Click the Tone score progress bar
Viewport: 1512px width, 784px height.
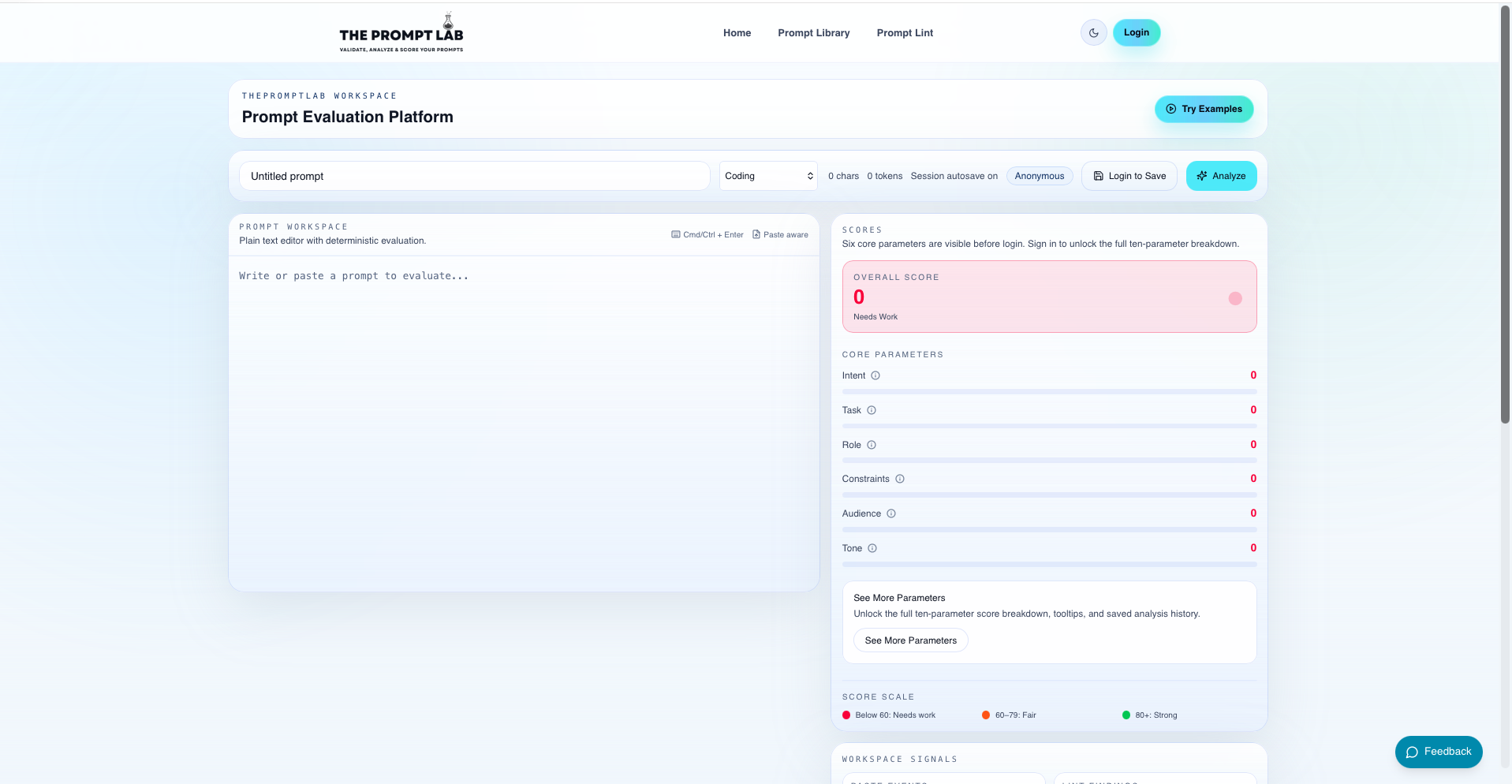point(1049,564)
